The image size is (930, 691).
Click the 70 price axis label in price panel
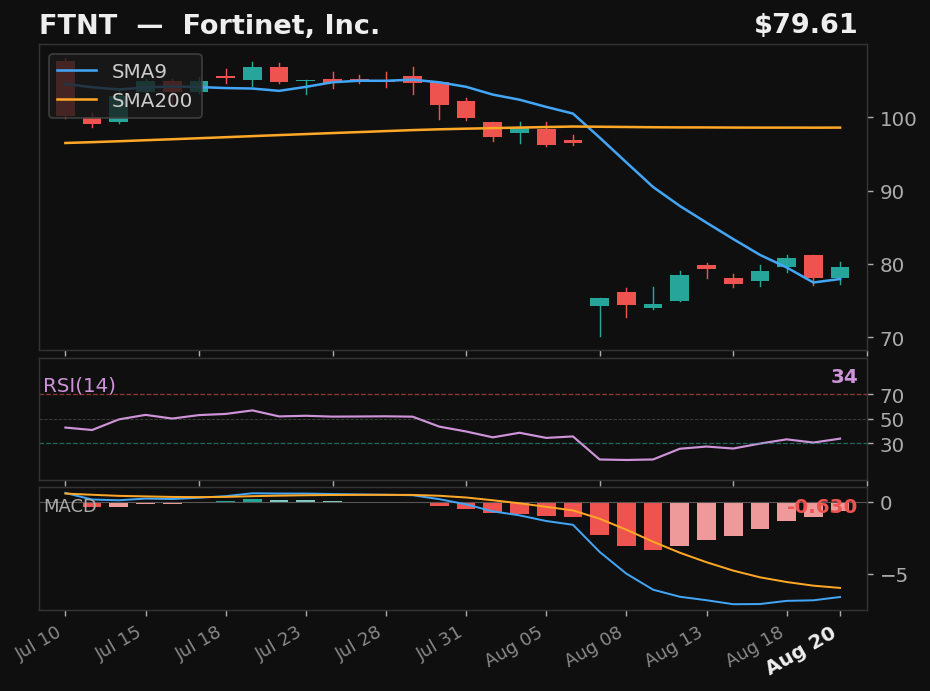pos(892,339)
